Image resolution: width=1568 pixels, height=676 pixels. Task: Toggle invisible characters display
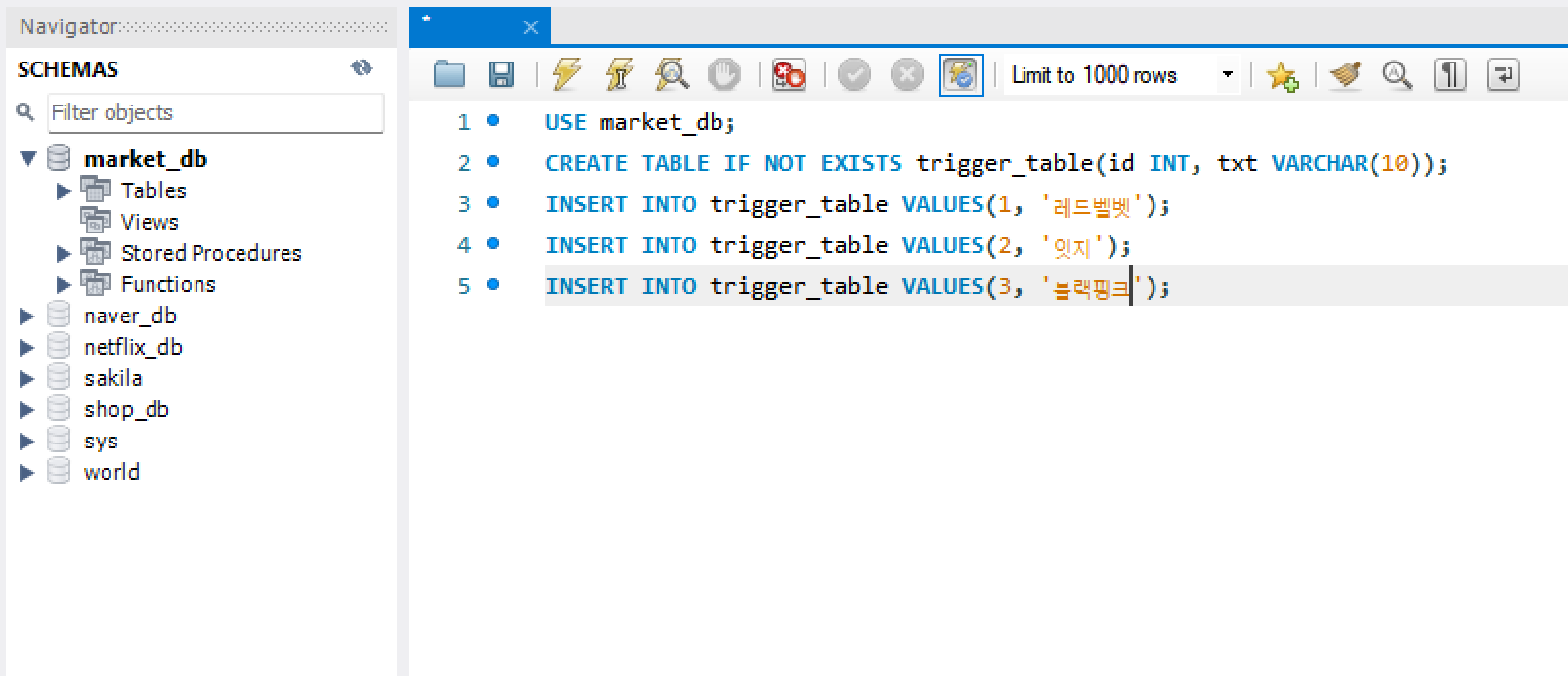click(1451, 74)
